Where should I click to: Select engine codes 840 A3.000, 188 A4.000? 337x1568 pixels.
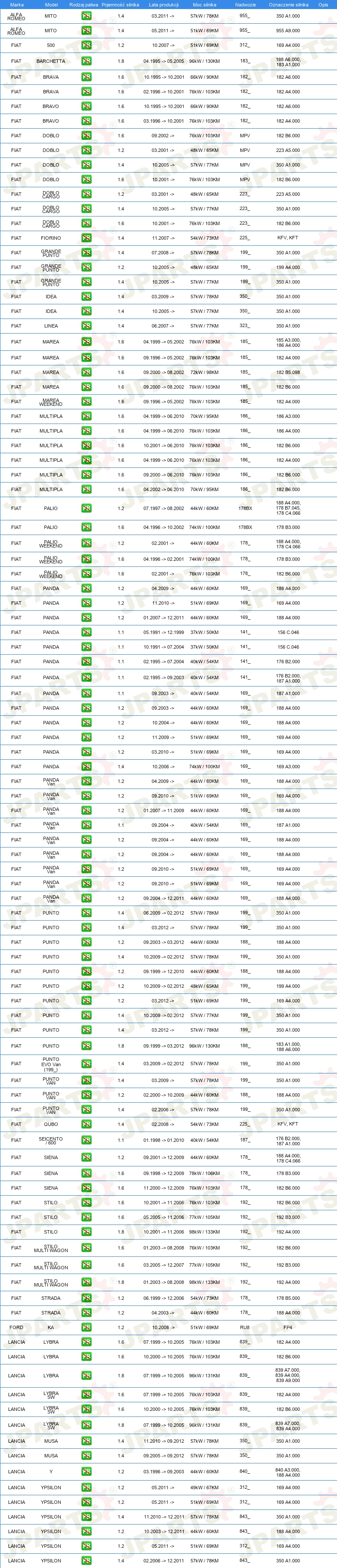(287, 1472)
